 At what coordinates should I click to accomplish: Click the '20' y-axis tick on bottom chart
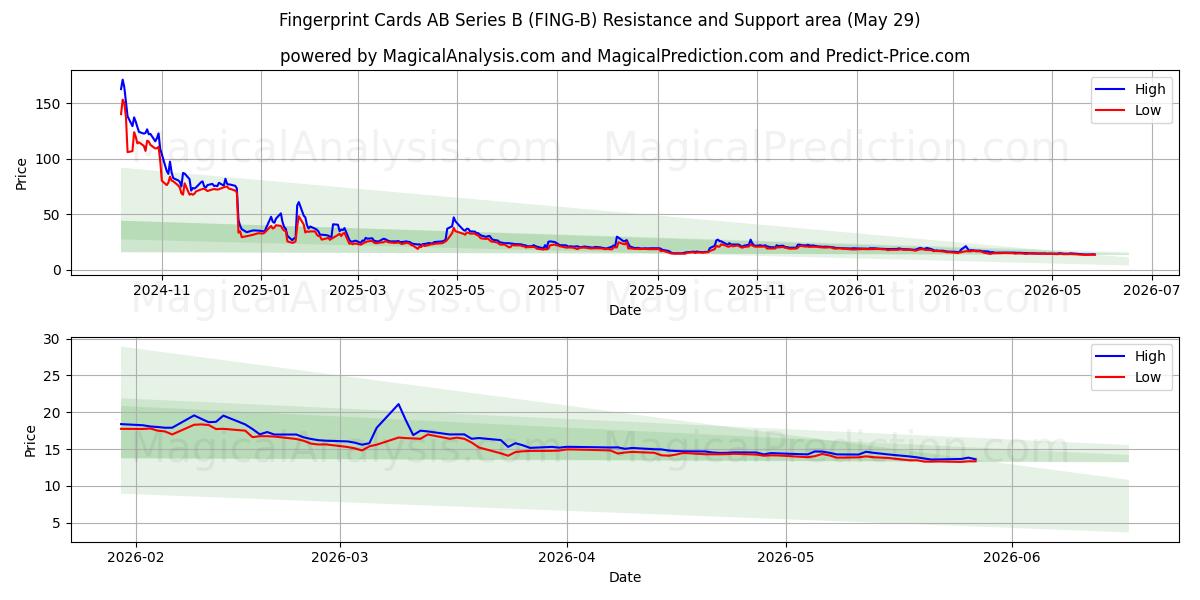tap(54, 413)
